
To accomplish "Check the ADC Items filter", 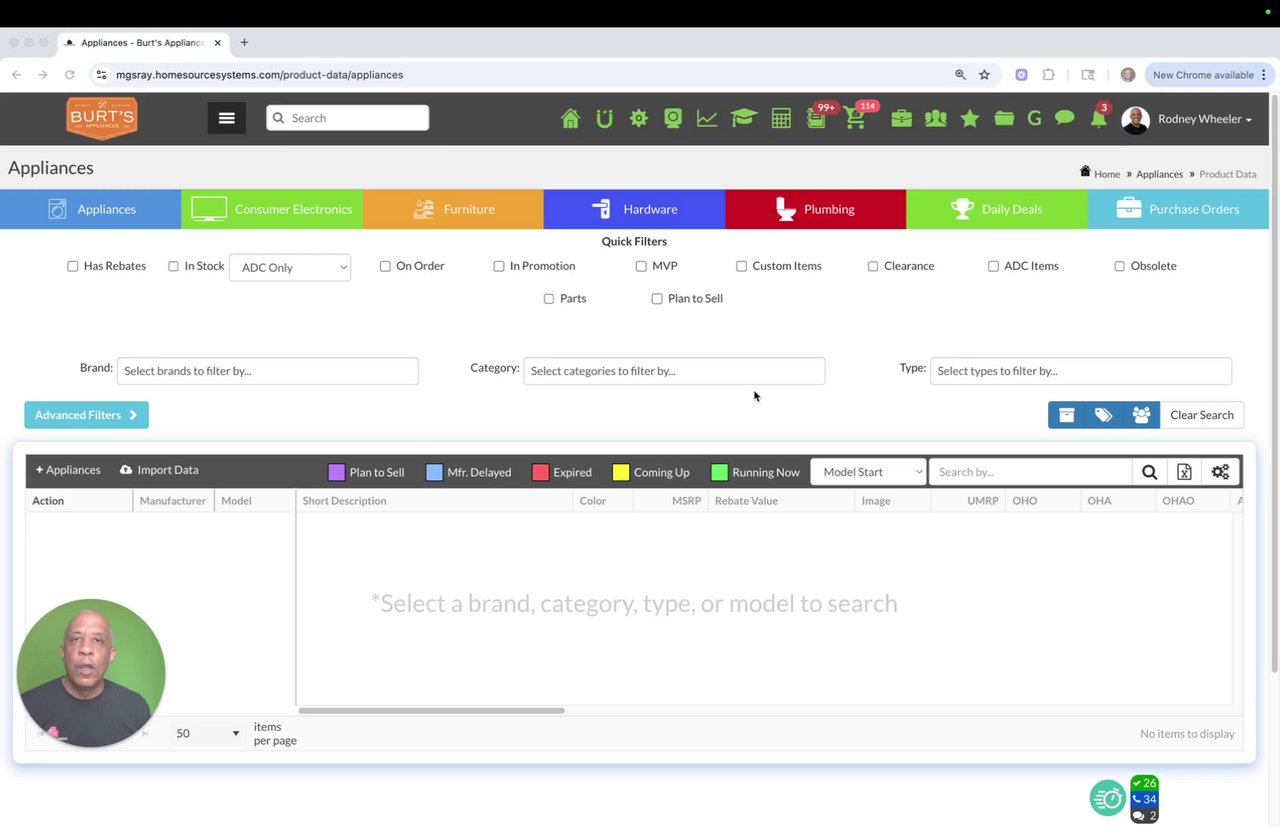I will (x=993, y=266).
